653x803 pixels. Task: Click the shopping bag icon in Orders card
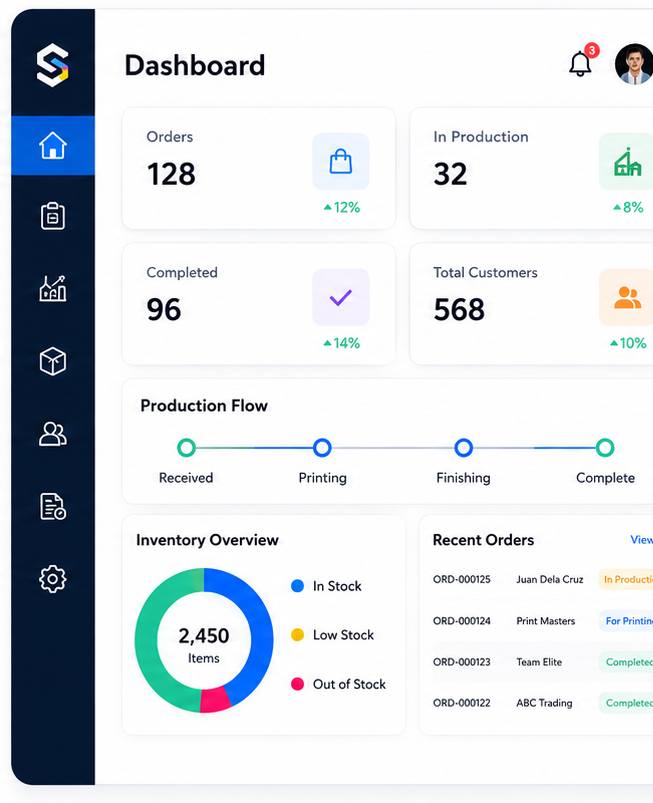click(x=341, y=162)
